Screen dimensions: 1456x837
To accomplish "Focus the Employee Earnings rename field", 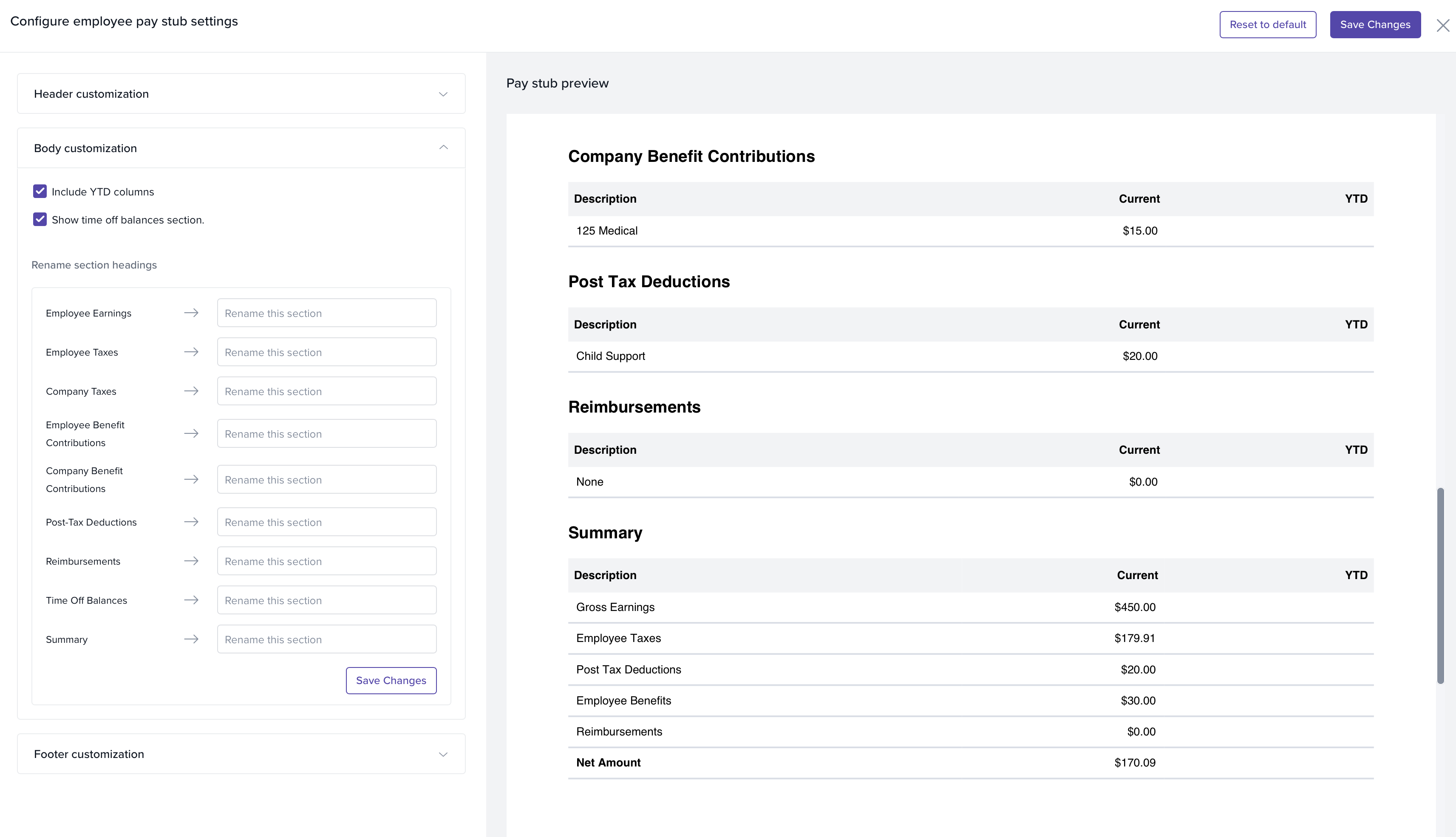I will (327, 313).
